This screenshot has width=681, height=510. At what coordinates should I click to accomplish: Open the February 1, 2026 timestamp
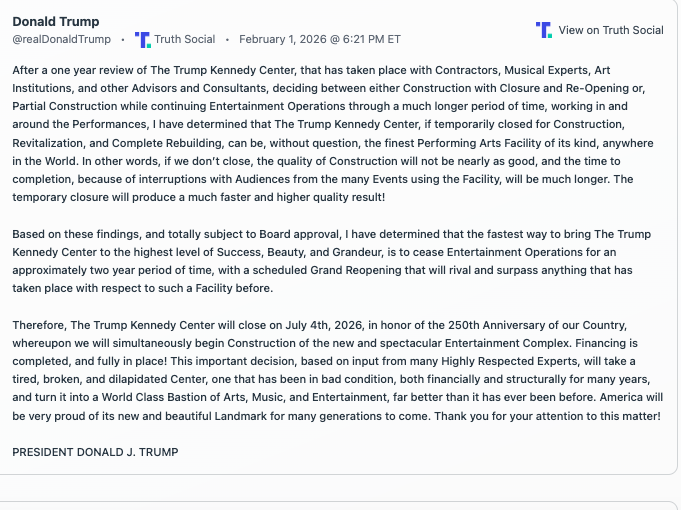click(320, 40)
